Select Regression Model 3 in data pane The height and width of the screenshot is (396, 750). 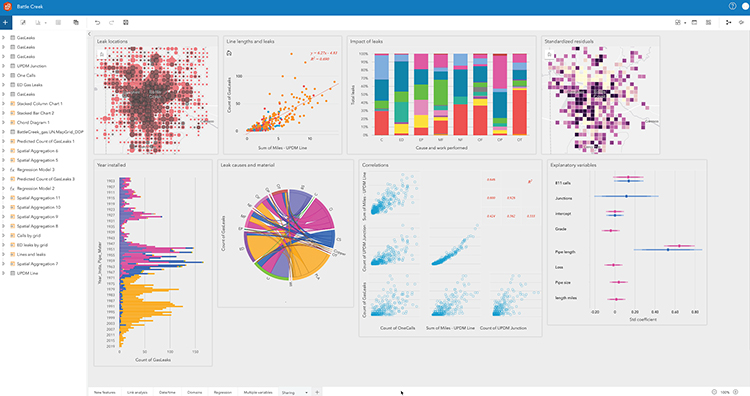coord(36,170)
